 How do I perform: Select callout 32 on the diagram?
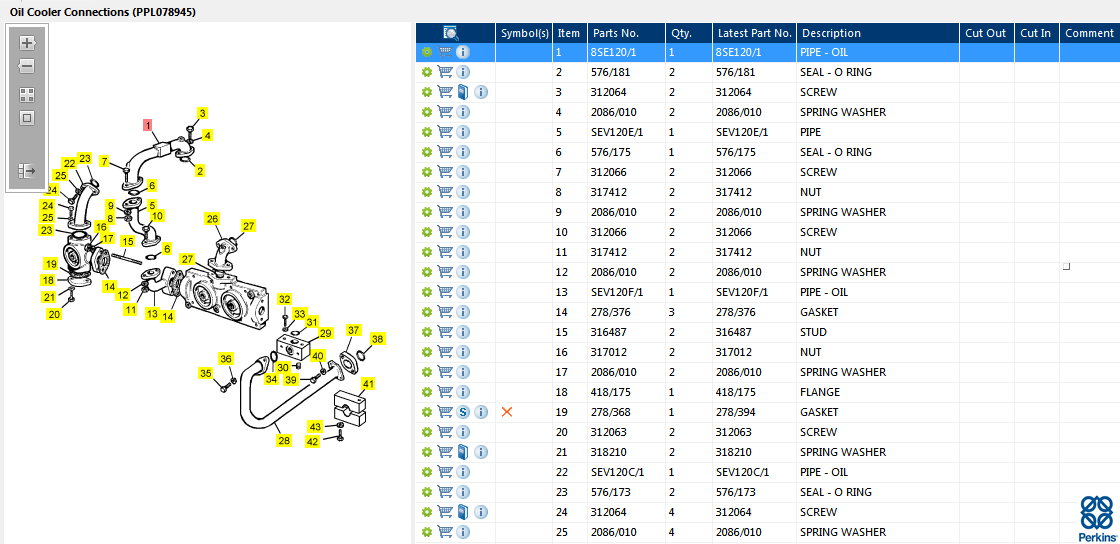285,299
